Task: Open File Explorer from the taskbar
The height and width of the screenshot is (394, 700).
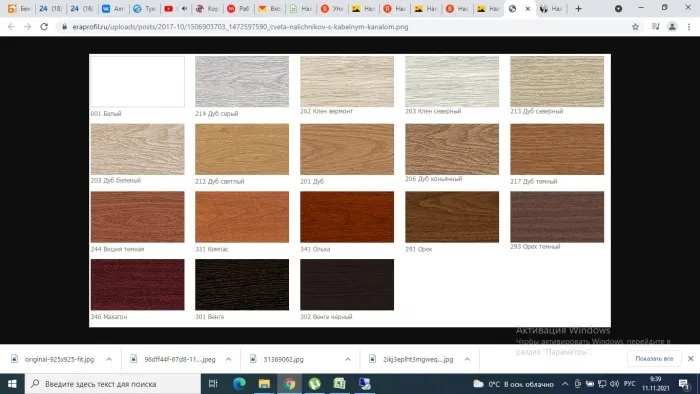Action: tap(264, 384)
